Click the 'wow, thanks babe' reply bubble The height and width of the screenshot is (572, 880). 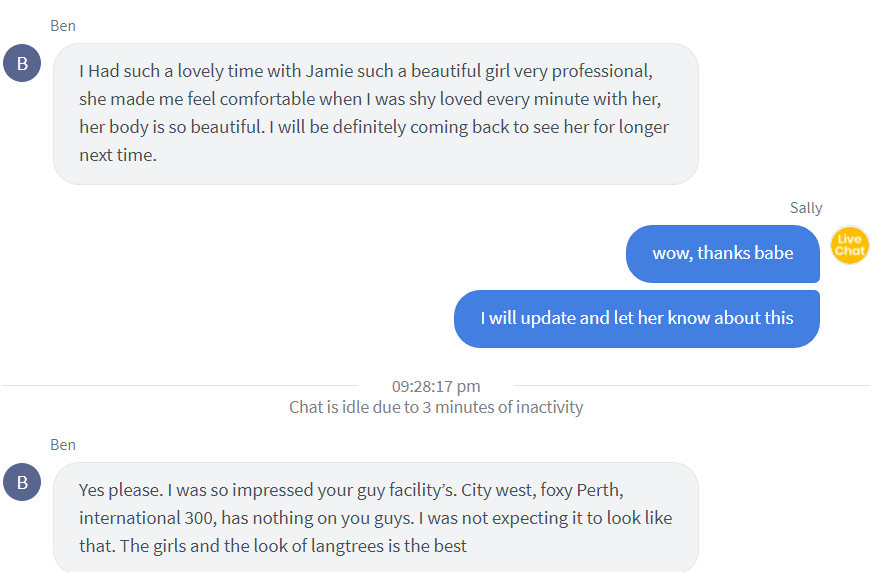coord(723,254)
